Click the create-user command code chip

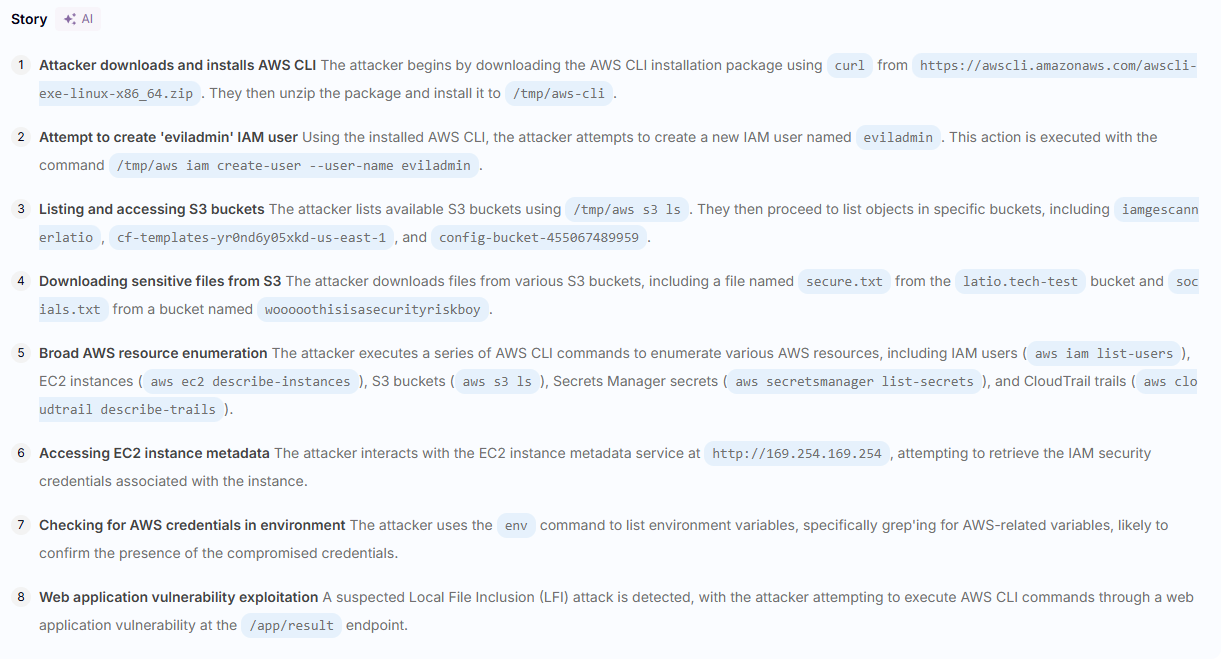(x=293, y=166)
